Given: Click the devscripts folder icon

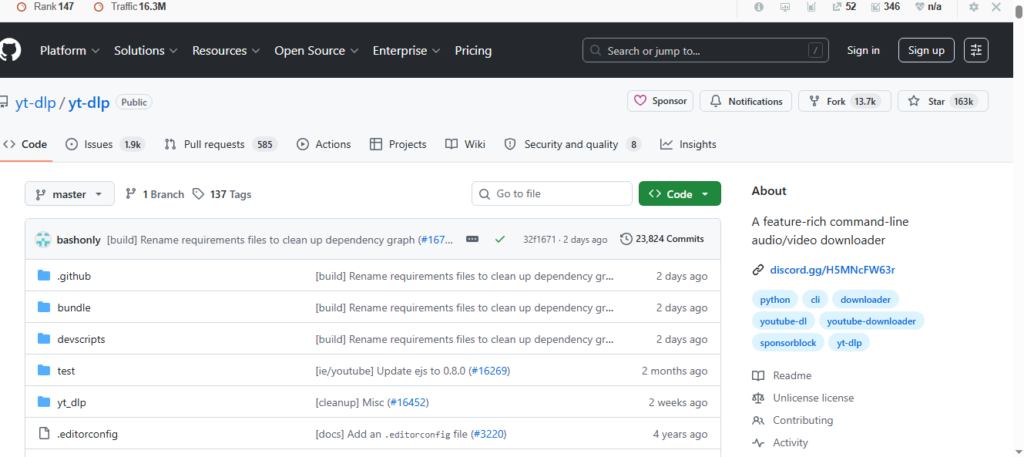Looking at the screenshot, I should tap(44, 339).
